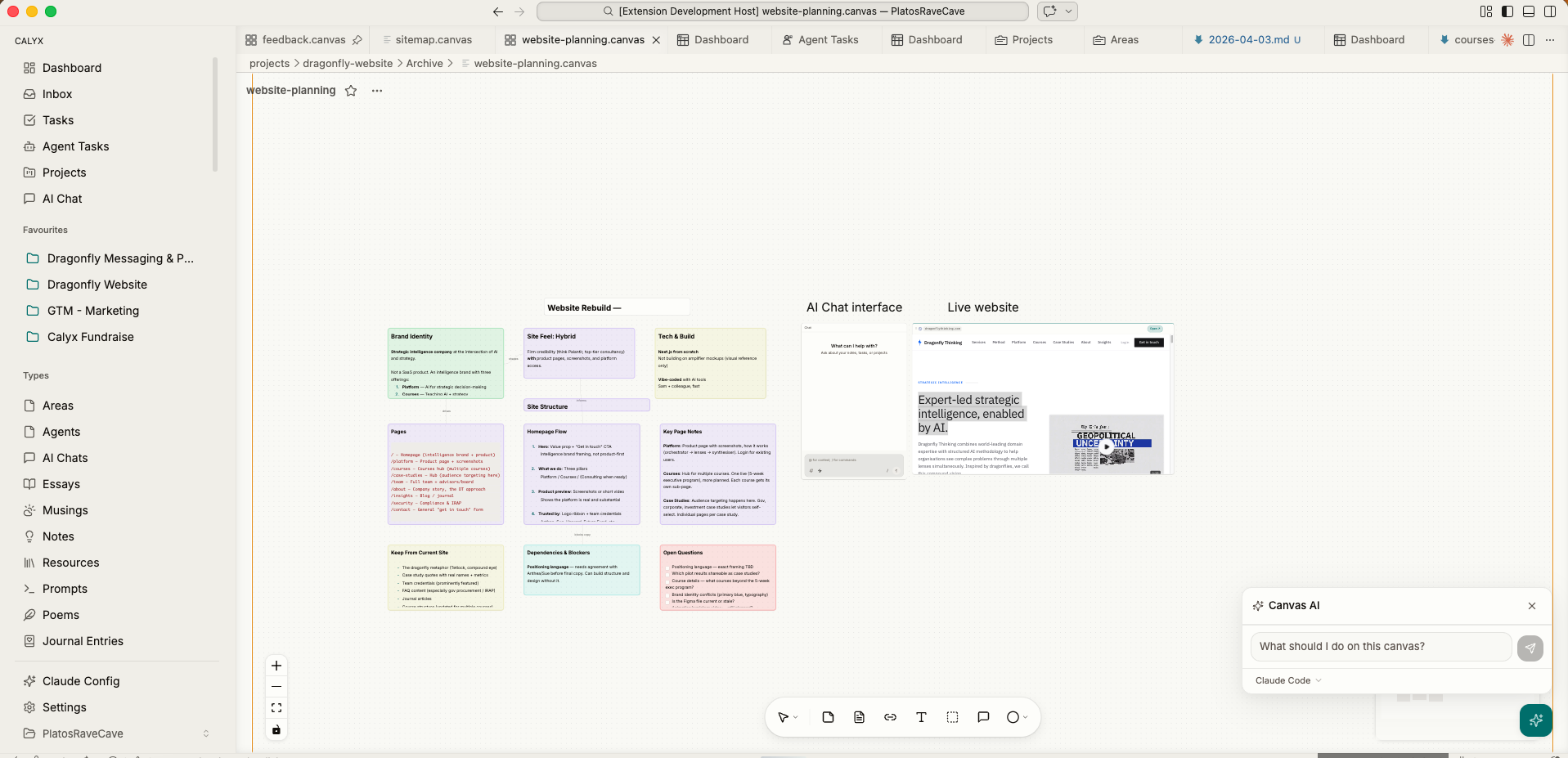The width and height of the screenshot is (1568, 758).
Task: Click the Canvas AI prompt input field
Action: coord(1380,646)
